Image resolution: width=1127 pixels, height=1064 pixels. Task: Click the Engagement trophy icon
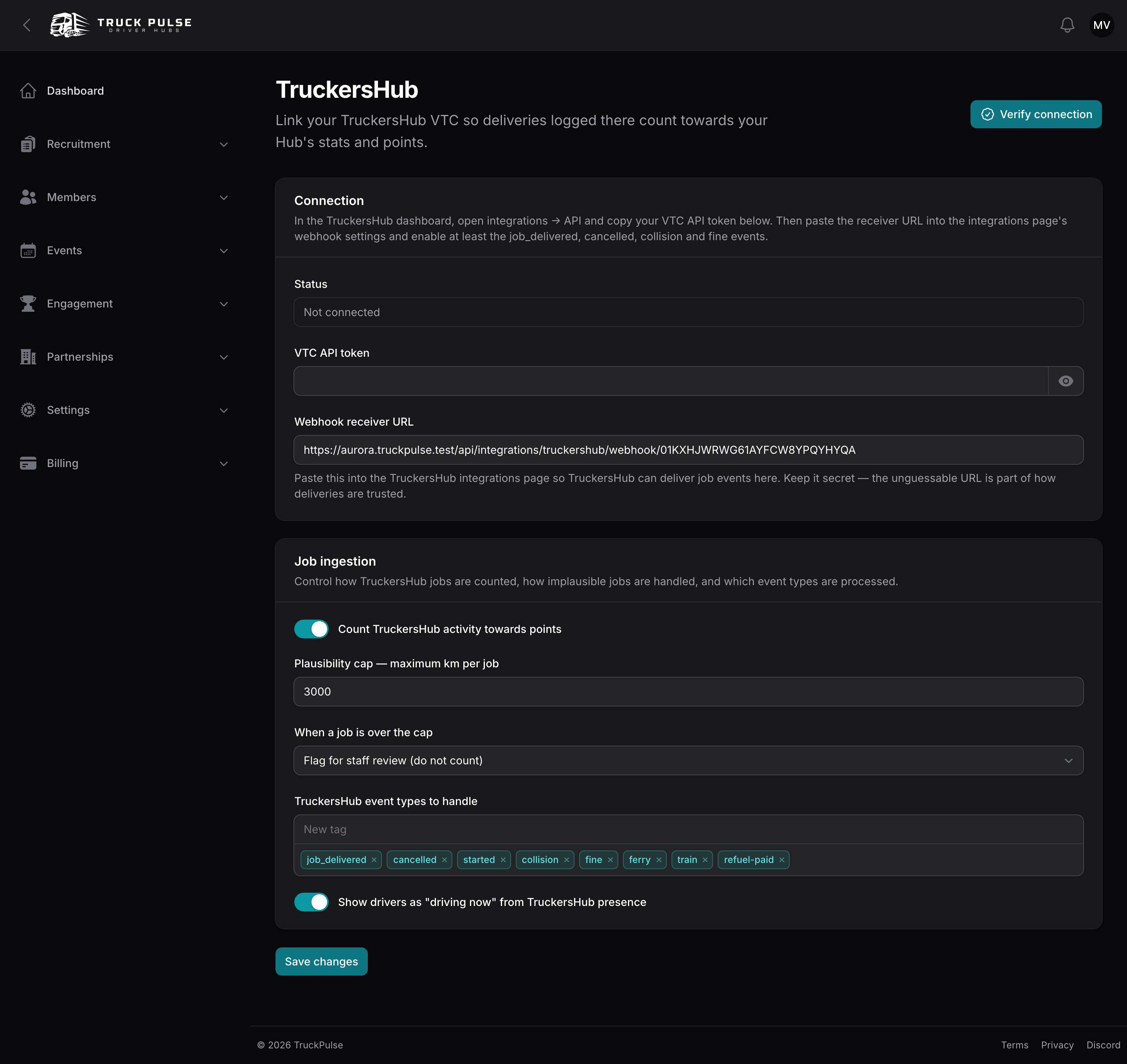[x=28, y=304]
